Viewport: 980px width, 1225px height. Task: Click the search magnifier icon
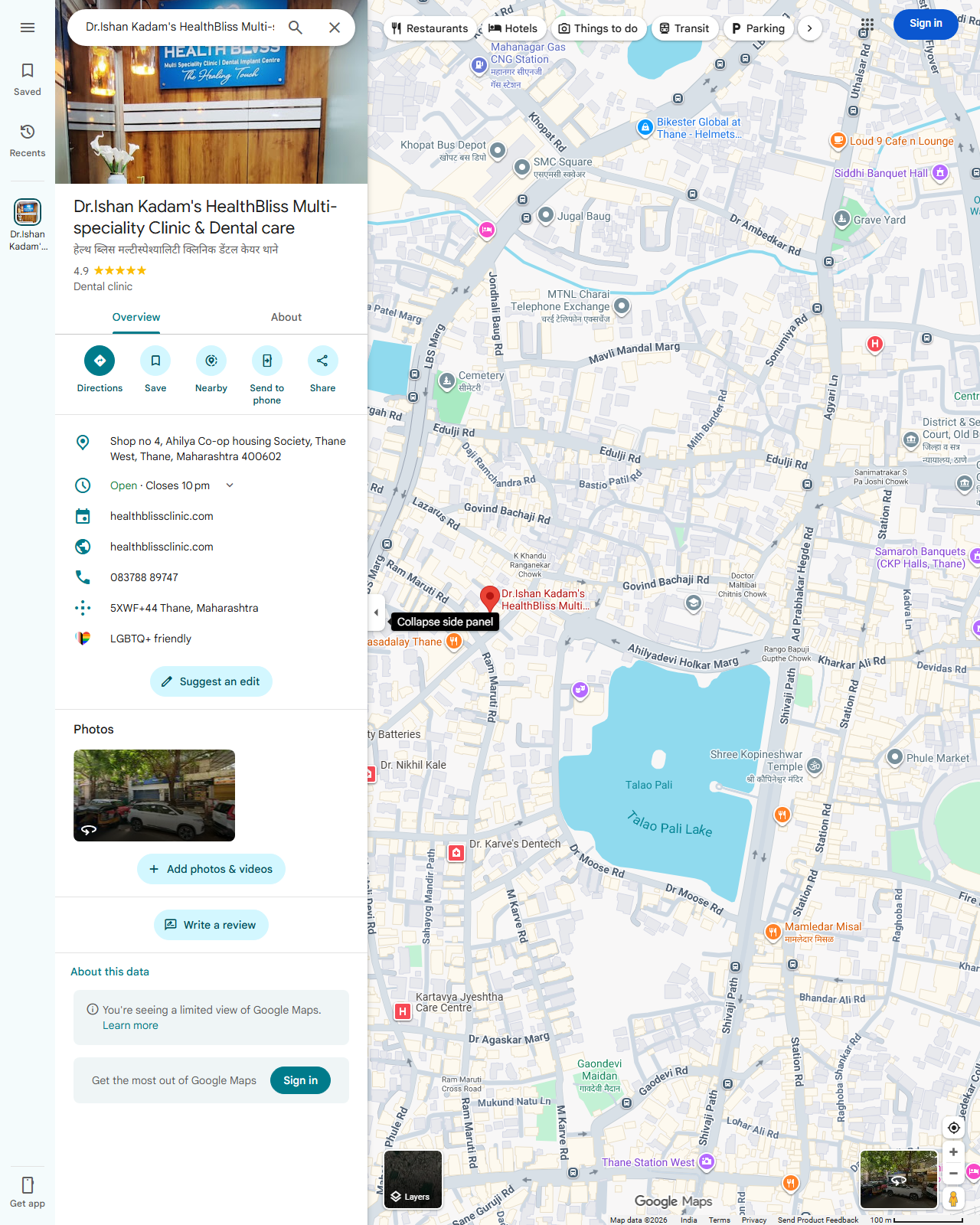(x=296, y=28)
